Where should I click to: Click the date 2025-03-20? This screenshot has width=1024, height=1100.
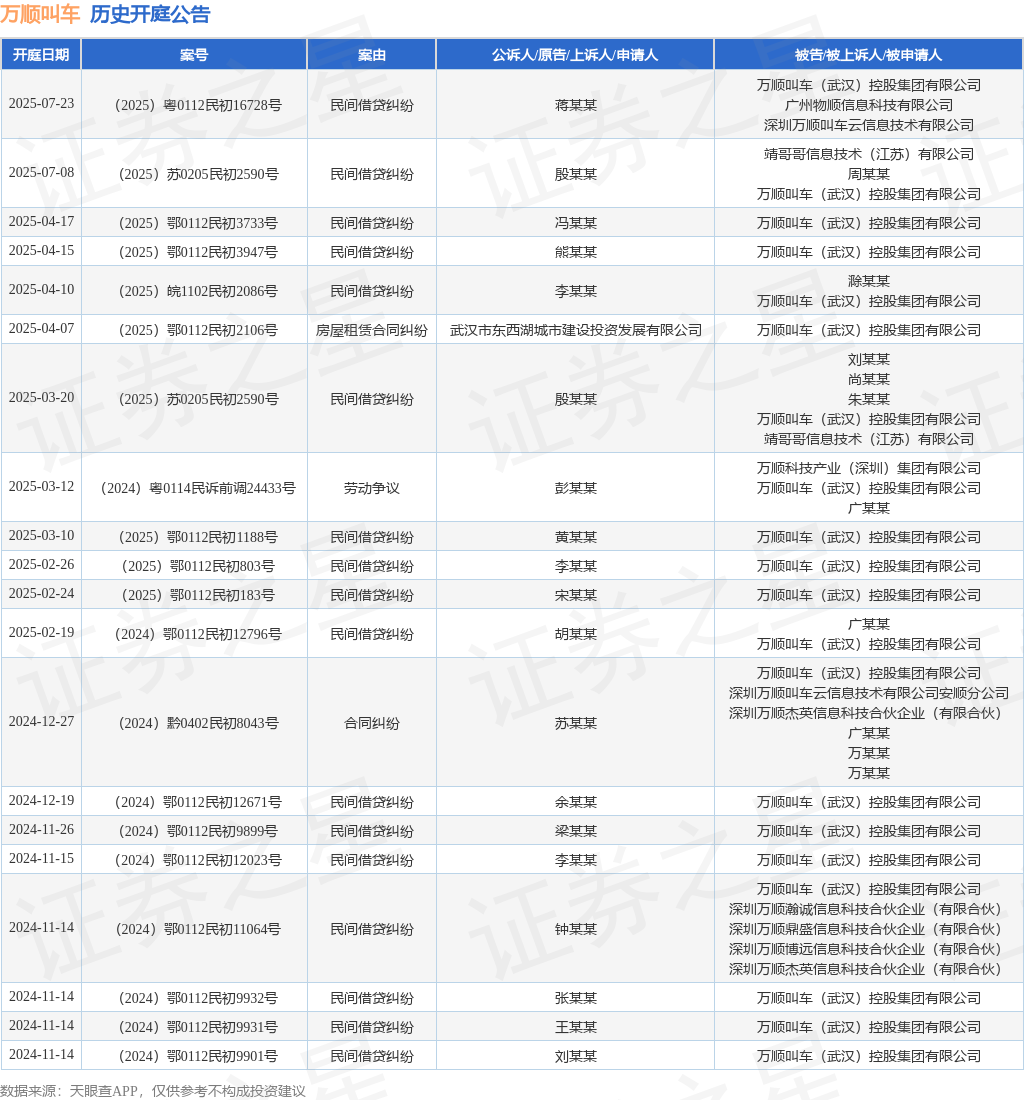[41, 397]
